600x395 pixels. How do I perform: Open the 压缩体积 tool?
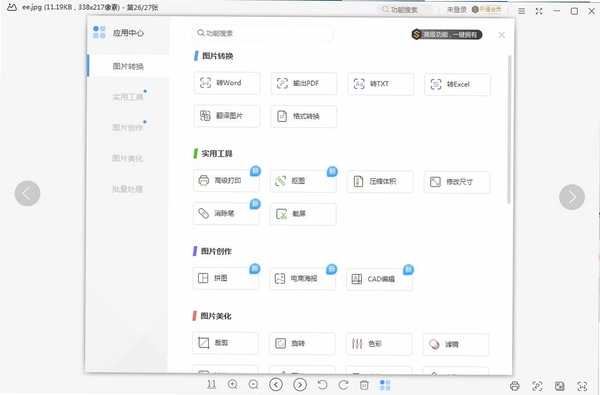(380, 181)
